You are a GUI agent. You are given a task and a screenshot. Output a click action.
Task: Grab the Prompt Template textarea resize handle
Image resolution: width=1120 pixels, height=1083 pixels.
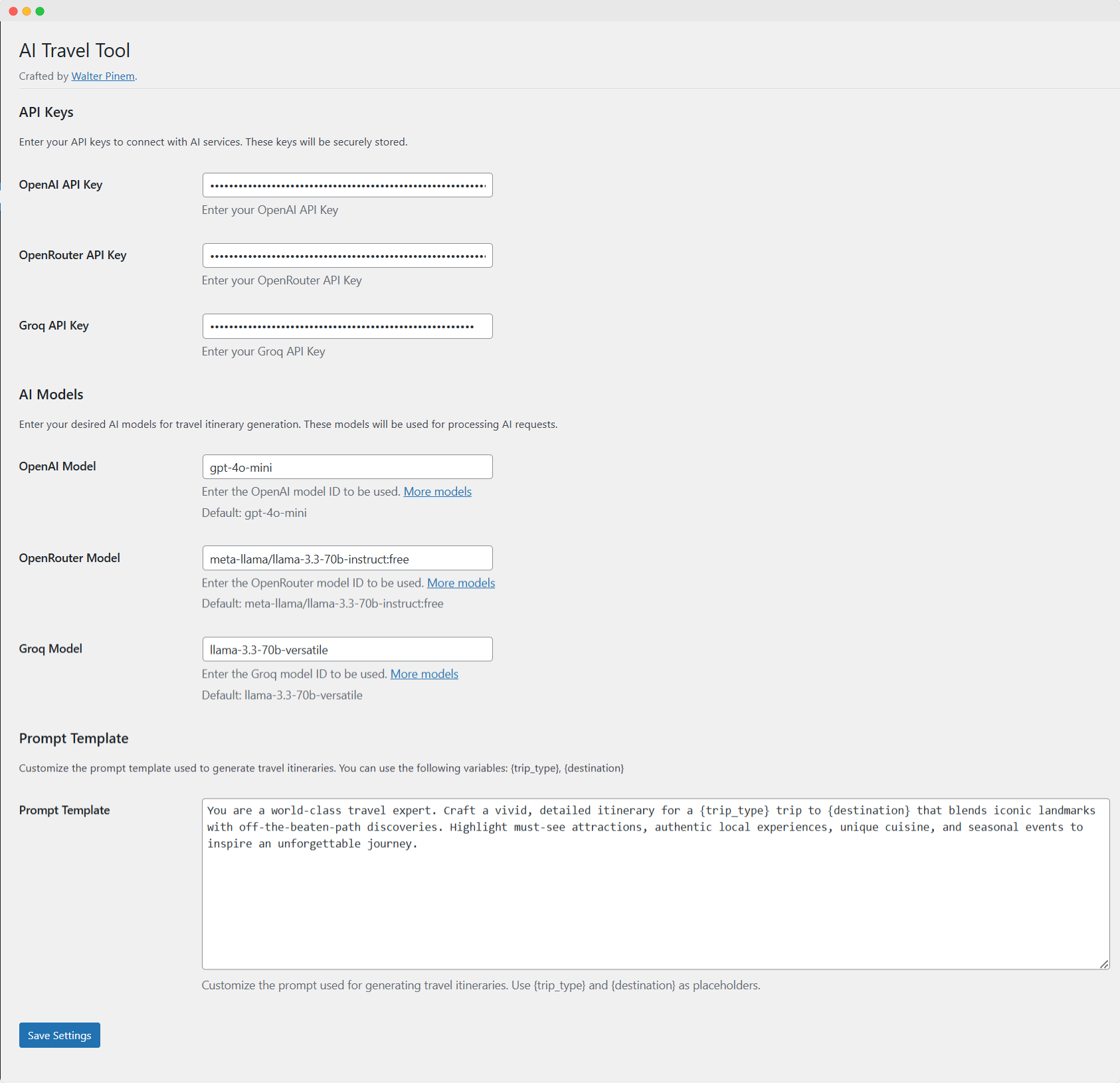[x=1103, y=964]
